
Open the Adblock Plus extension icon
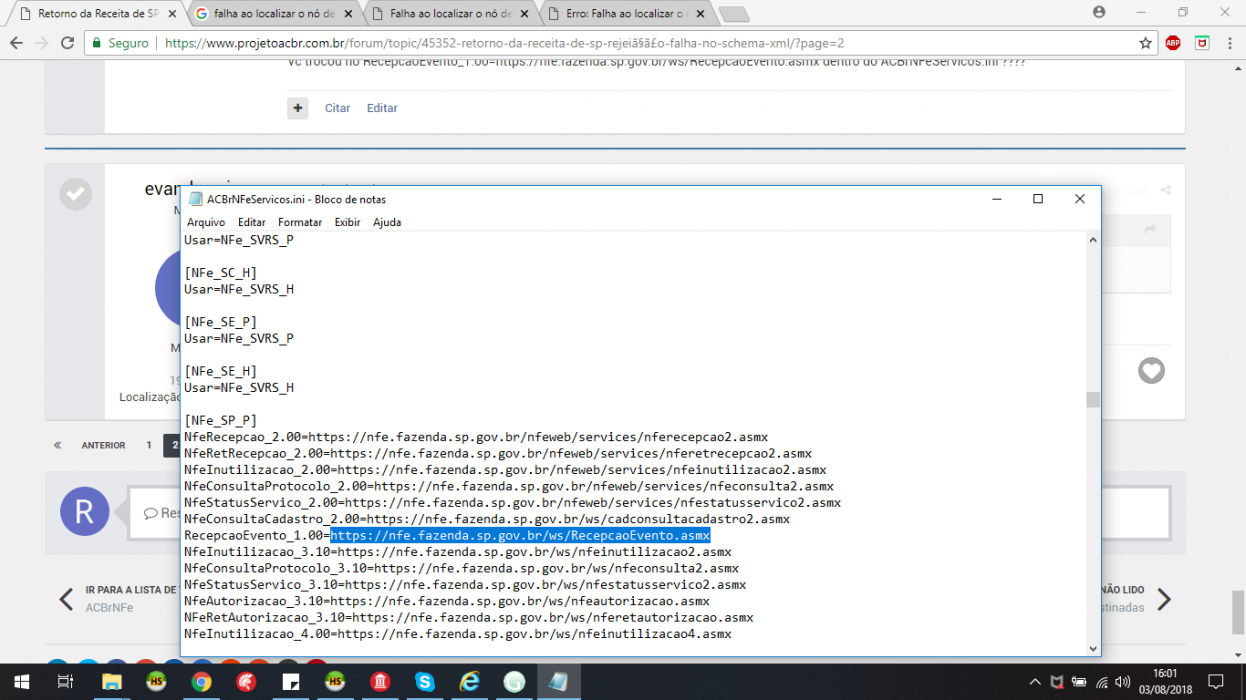point(1173,43)
